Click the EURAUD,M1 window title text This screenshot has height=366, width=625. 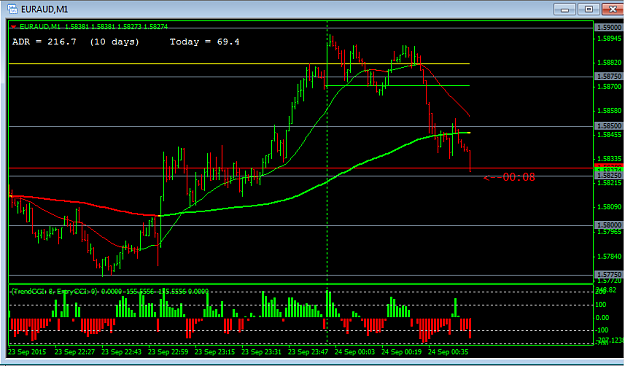point(44,9)
